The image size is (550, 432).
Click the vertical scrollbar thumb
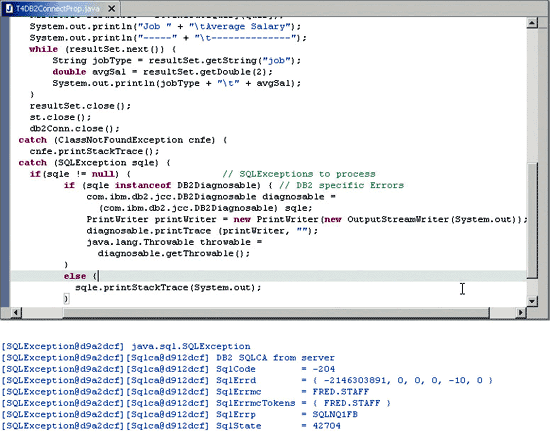pyautogui.click(x=532, y=220)
